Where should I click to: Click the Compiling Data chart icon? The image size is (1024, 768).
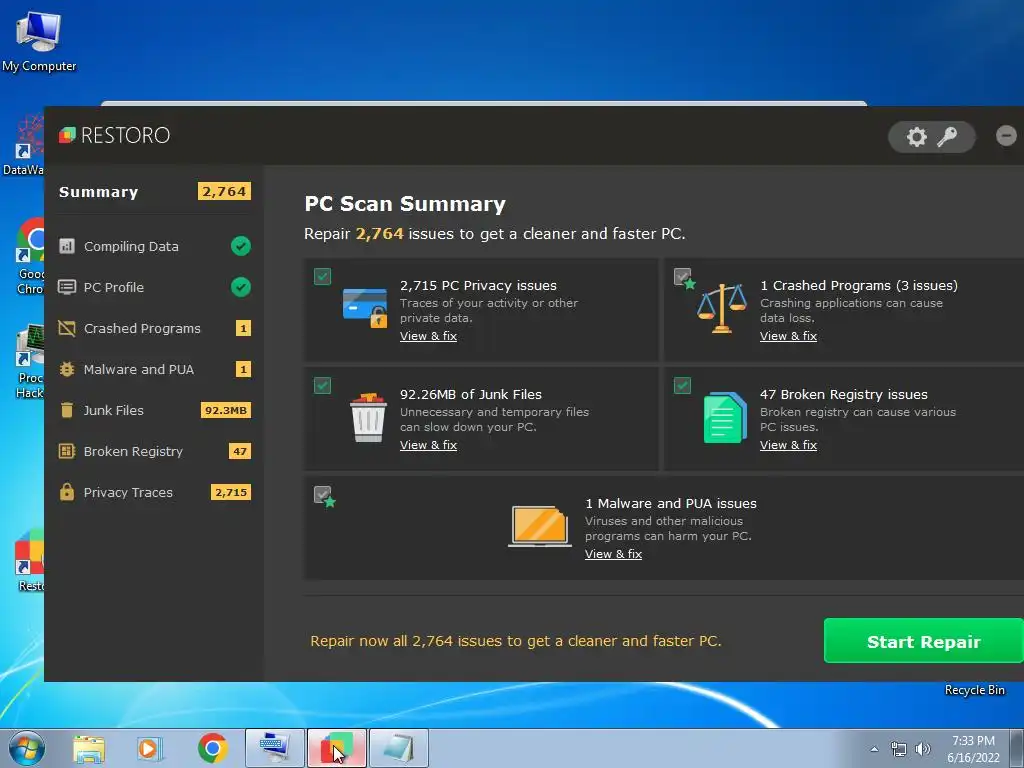tap(67, 246)
